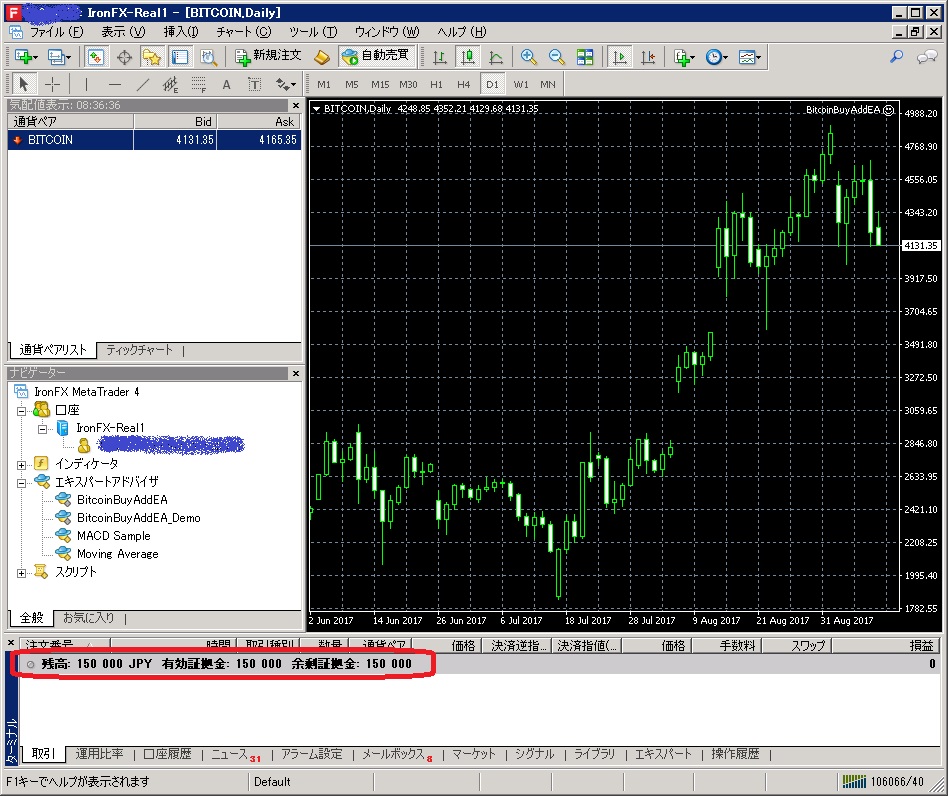Select the crosshair tool
This screenshot has height=796, width=948.
[x=53, y=84]
